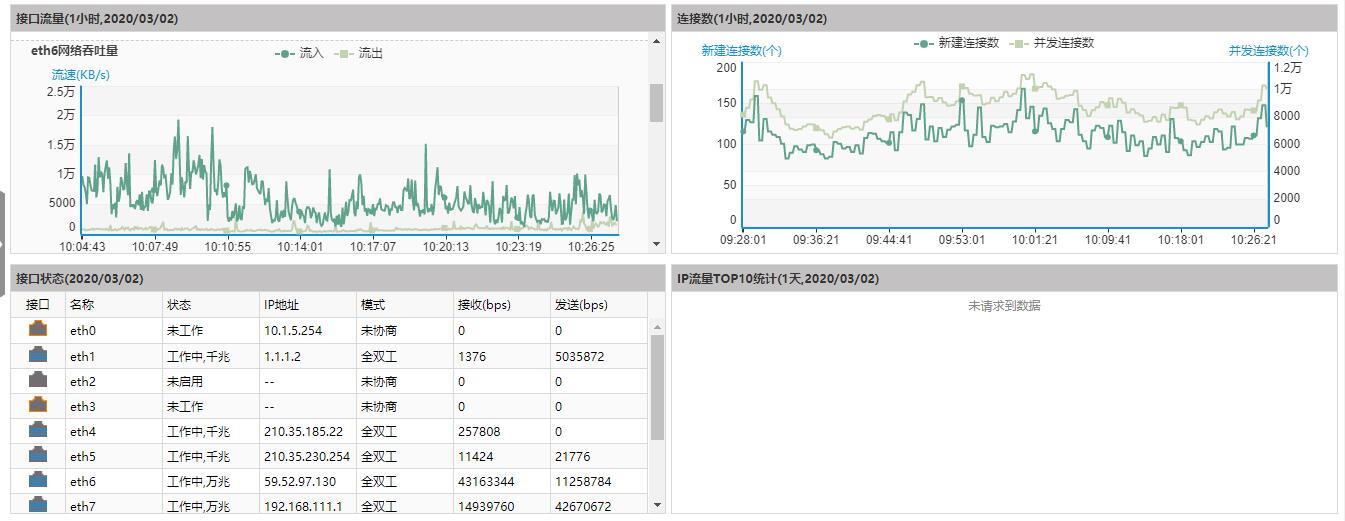Viewport: 1345px width, 521px height.
Task: Sort by the 模式 column header
Action: click(404, 305)
